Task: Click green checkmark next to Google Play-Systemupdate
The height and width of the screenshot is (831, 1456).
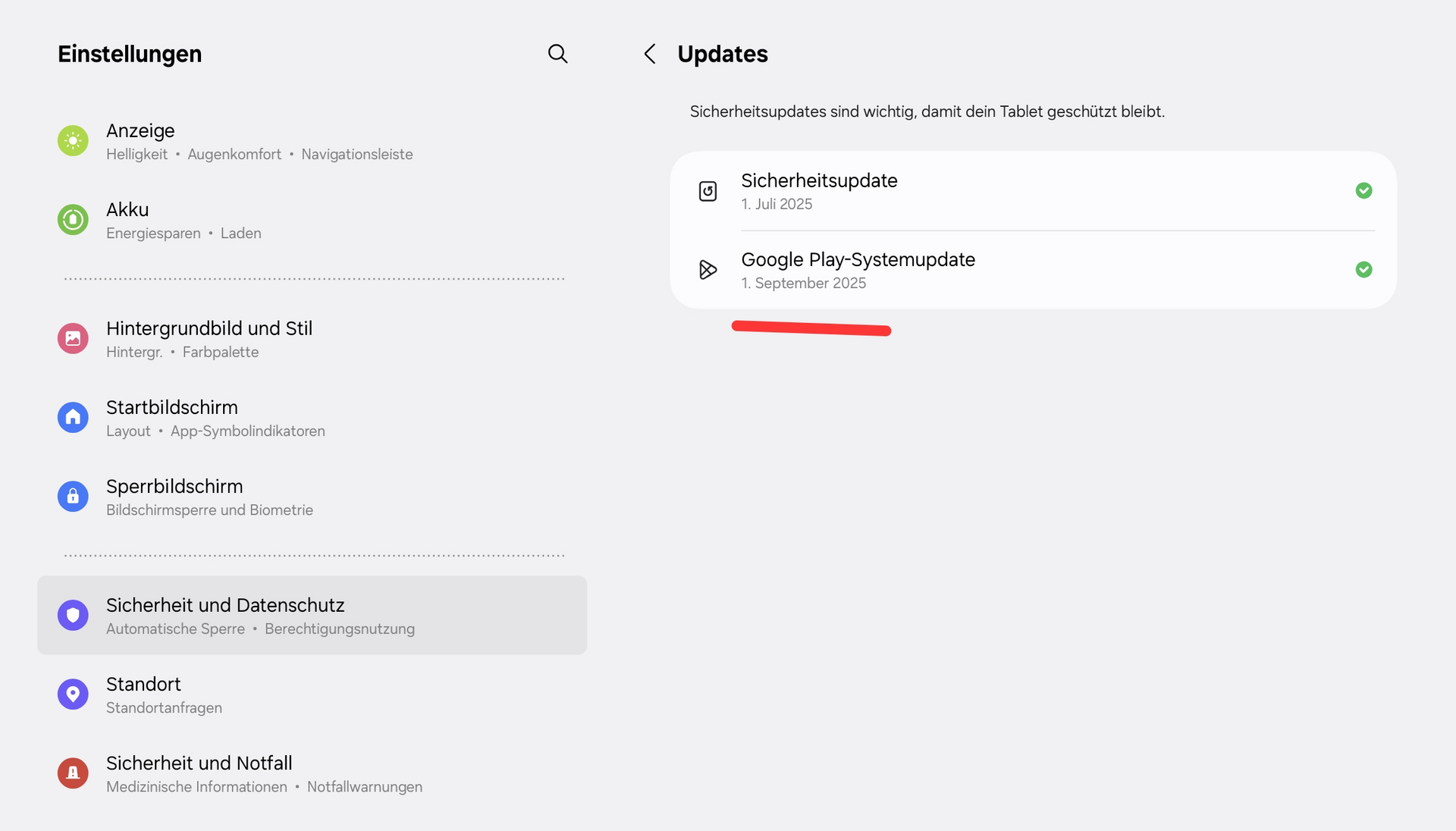Action: pyautogui.click(x=1363, y=270)
